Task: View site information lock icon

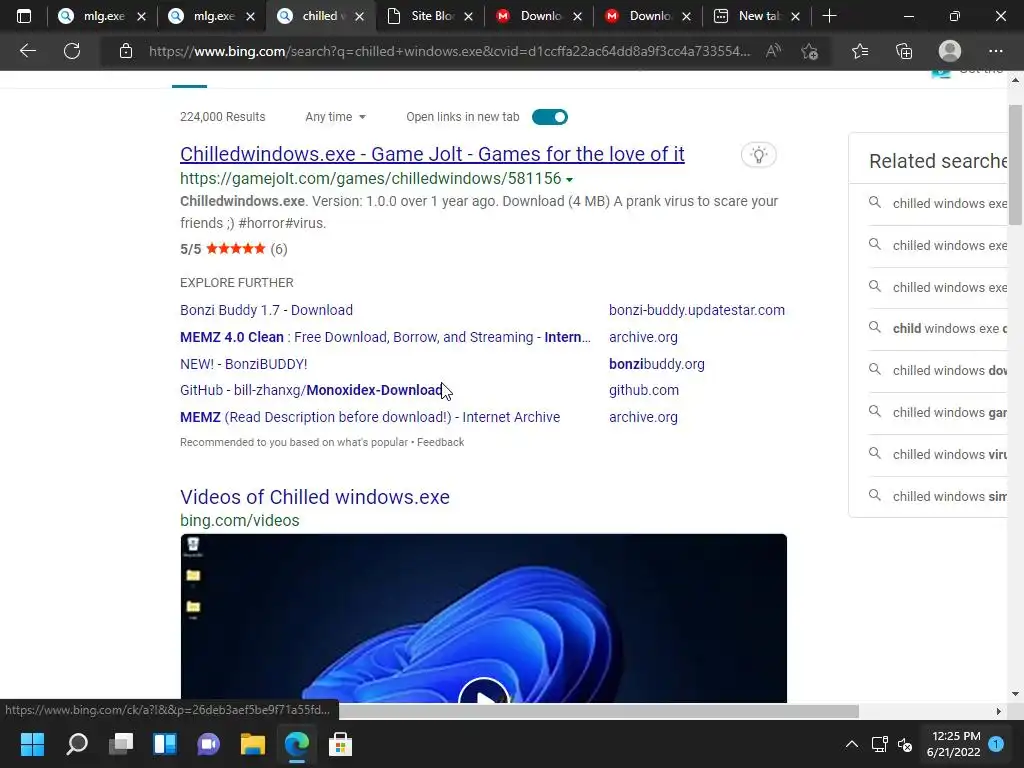Action: coord(126,51)
